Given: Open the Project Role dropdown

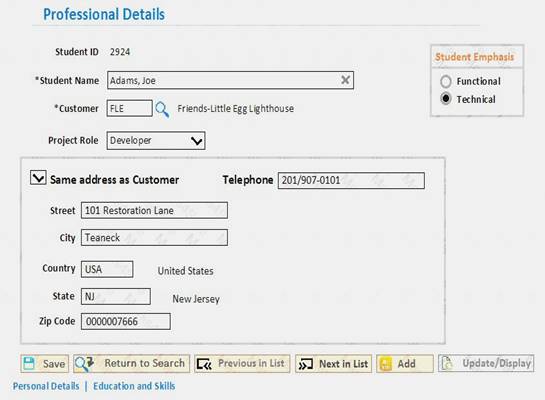Looking at the screenshot, I should click(156, 140).
